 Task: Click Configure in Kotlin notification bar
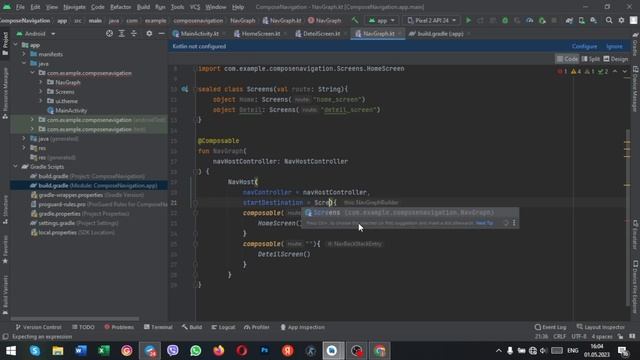(584, 47)
